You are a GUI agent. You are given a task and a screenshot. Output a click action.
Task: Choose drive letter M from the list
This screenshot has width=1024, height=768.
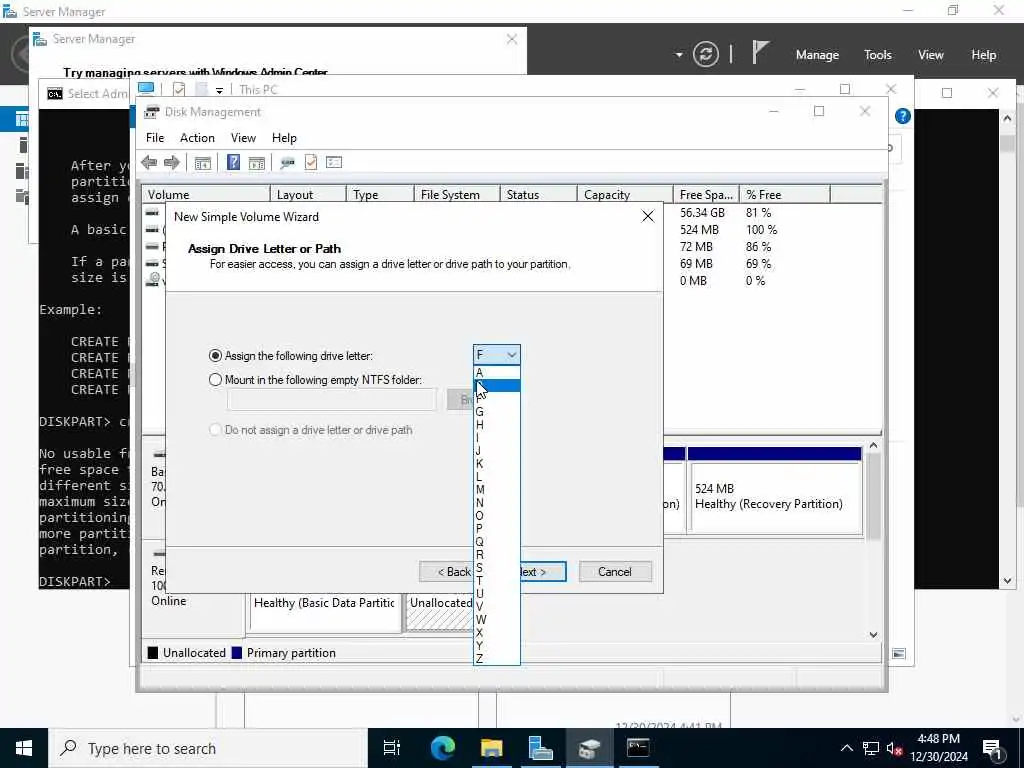tap(496, 490)
